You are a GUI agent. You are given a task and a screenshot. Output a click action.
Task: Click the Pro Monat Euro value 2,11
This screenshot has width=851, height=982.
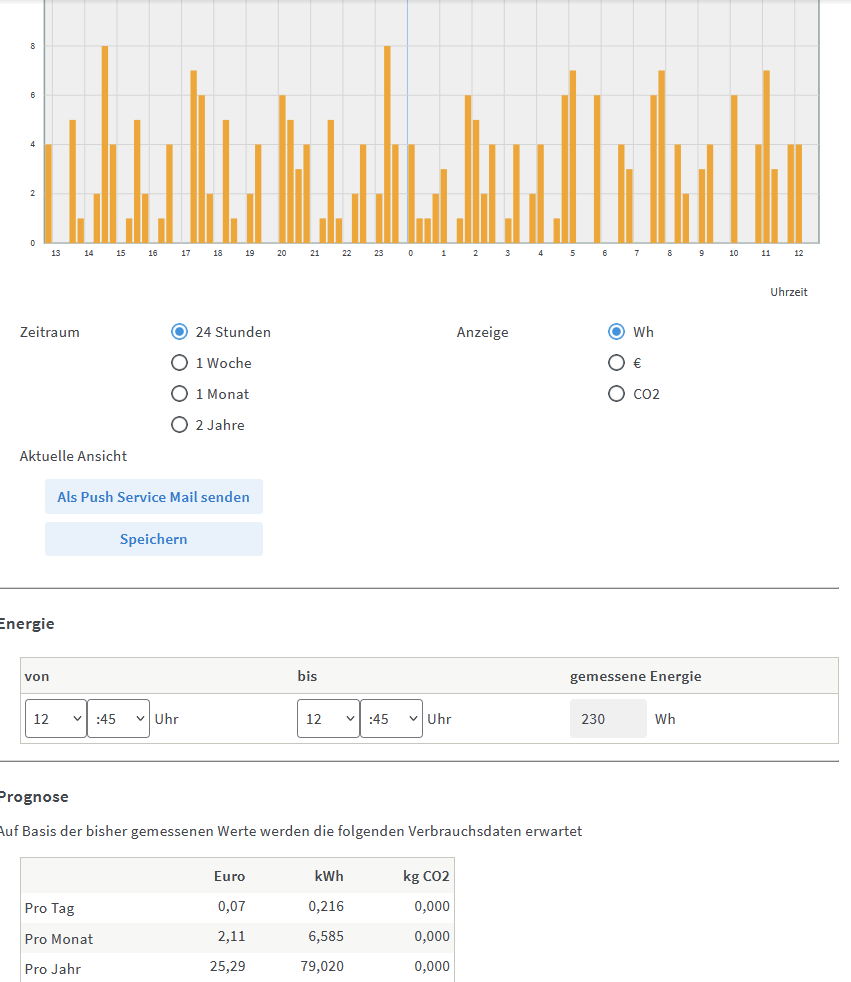[231, 936]
